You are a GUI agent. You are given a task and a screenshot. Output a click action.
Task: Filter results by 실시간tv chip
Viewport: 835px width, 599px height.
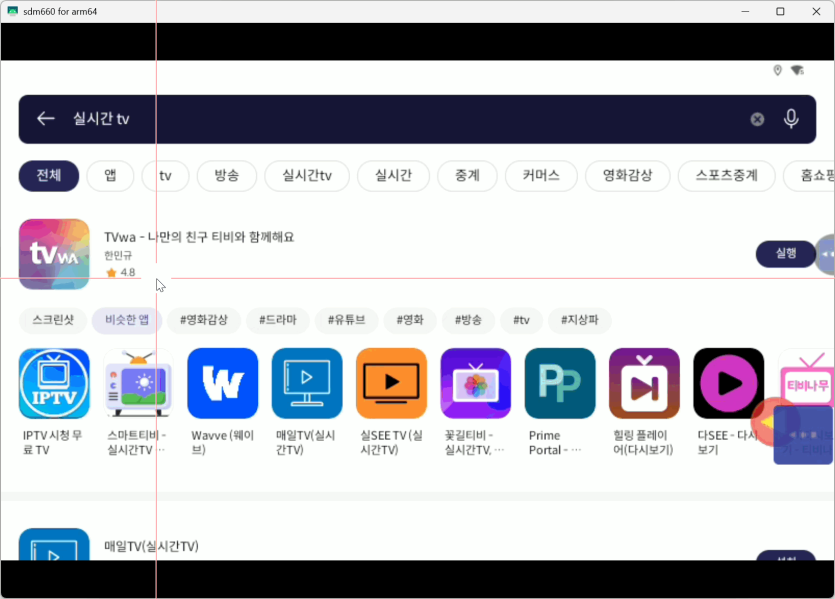click(307, 176)
